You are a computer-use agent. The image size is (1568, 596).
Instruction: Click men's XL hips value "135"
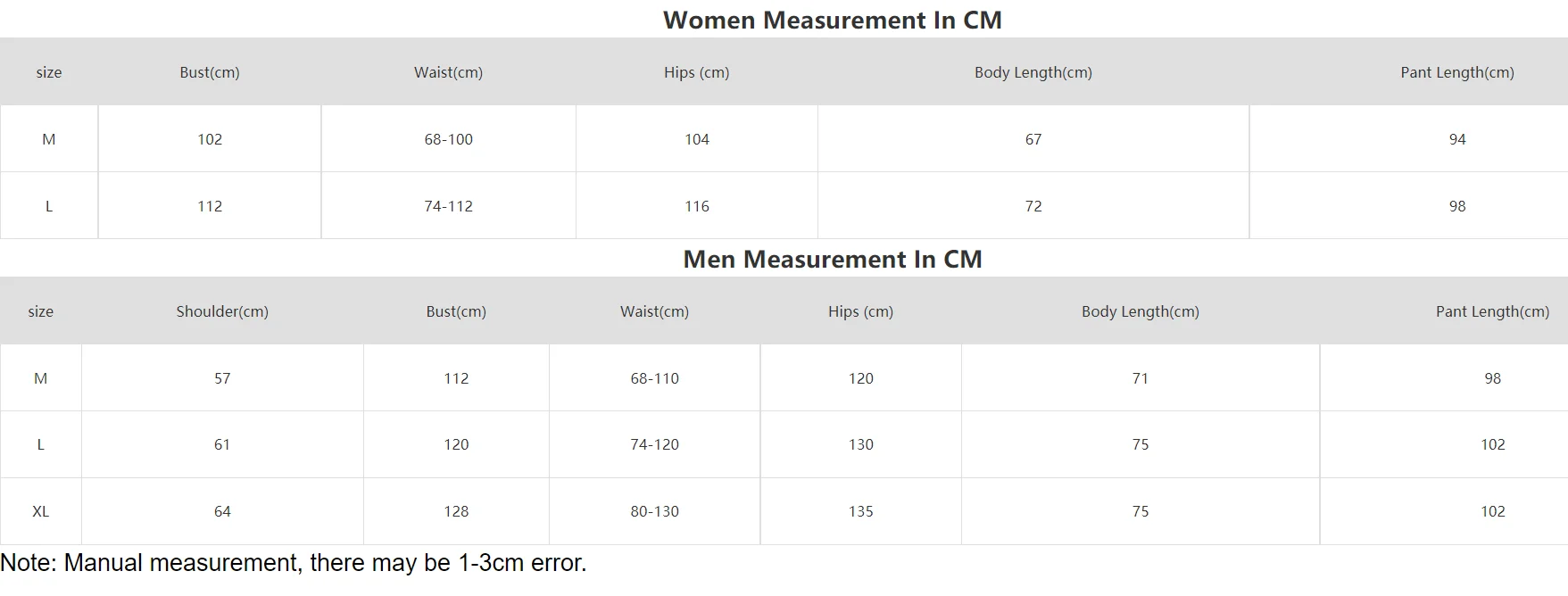860,511
